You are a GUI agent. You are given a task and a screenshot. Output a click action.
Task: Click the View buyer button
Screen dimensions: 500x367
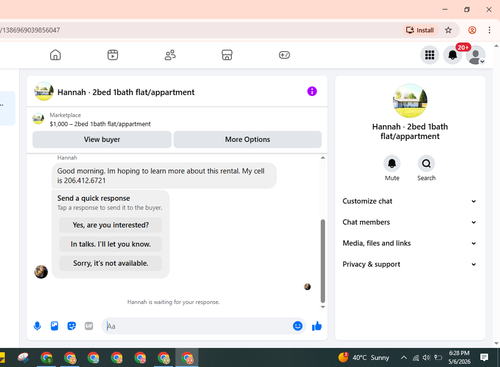(102, 139)
